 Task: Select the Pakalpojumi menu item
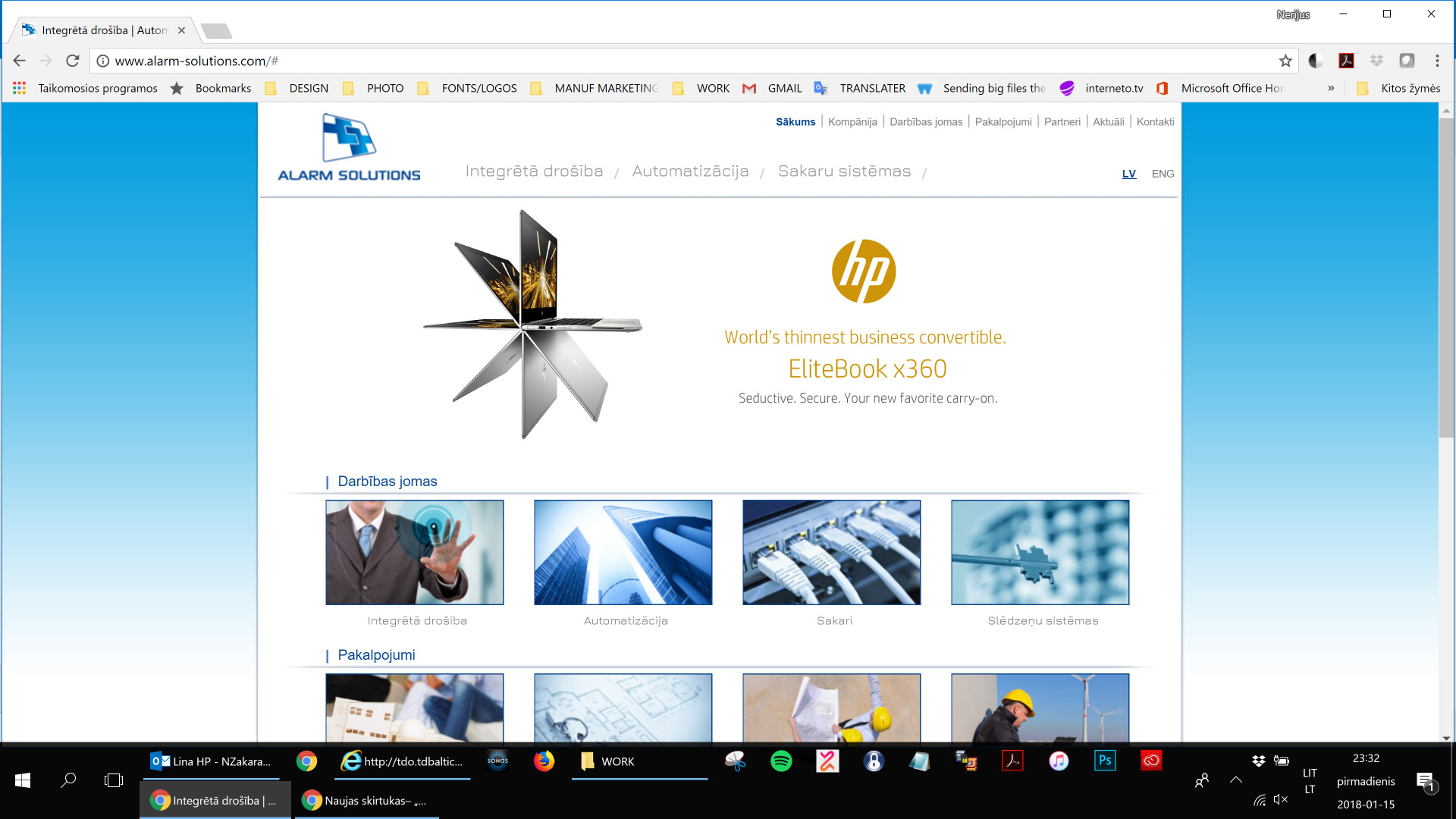(x=1003, y=121)
